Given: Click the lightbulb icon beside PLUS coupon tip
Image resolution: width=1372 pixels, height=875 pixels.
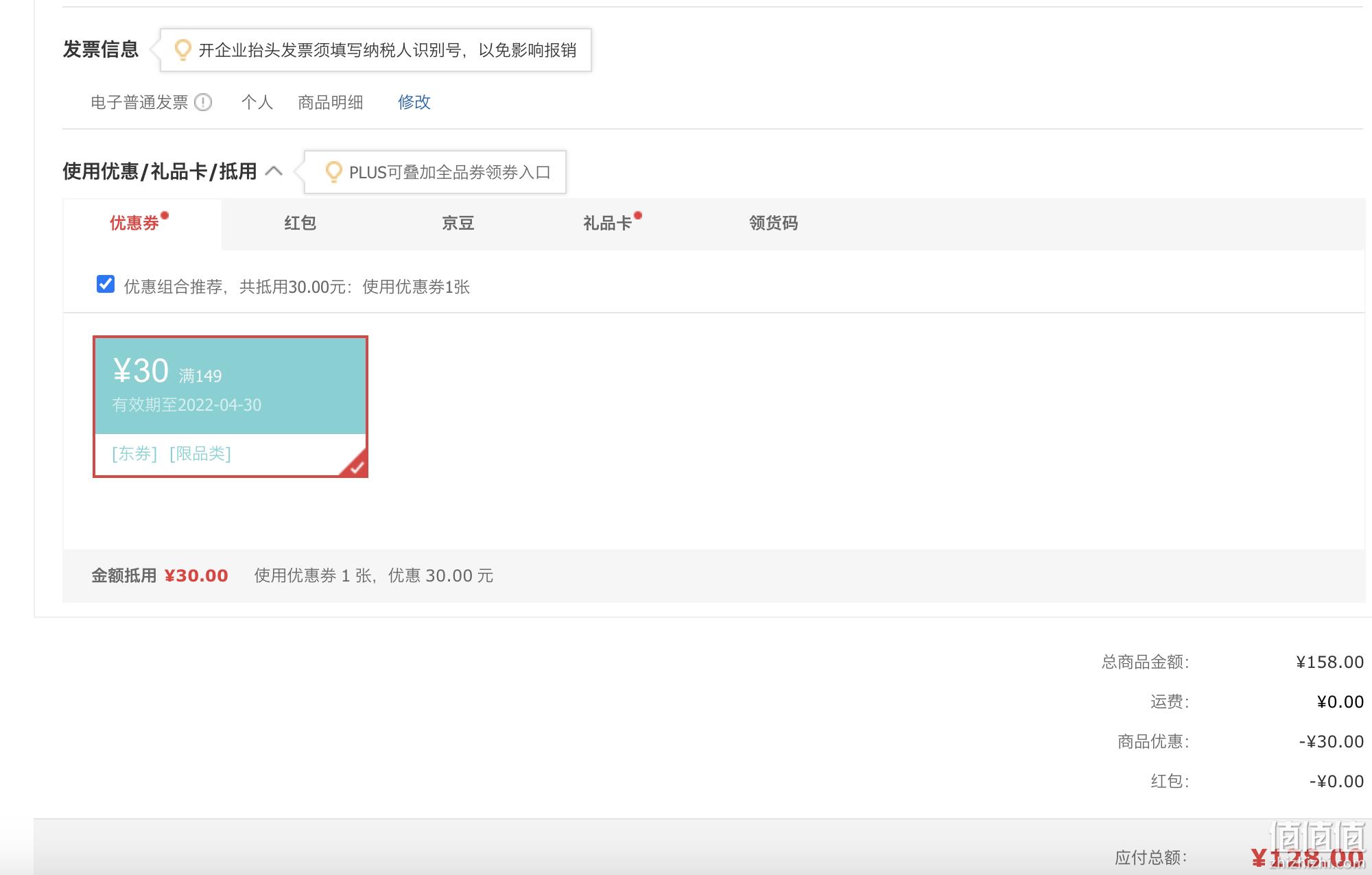Looking at the screenshot, I should point(333,172).
